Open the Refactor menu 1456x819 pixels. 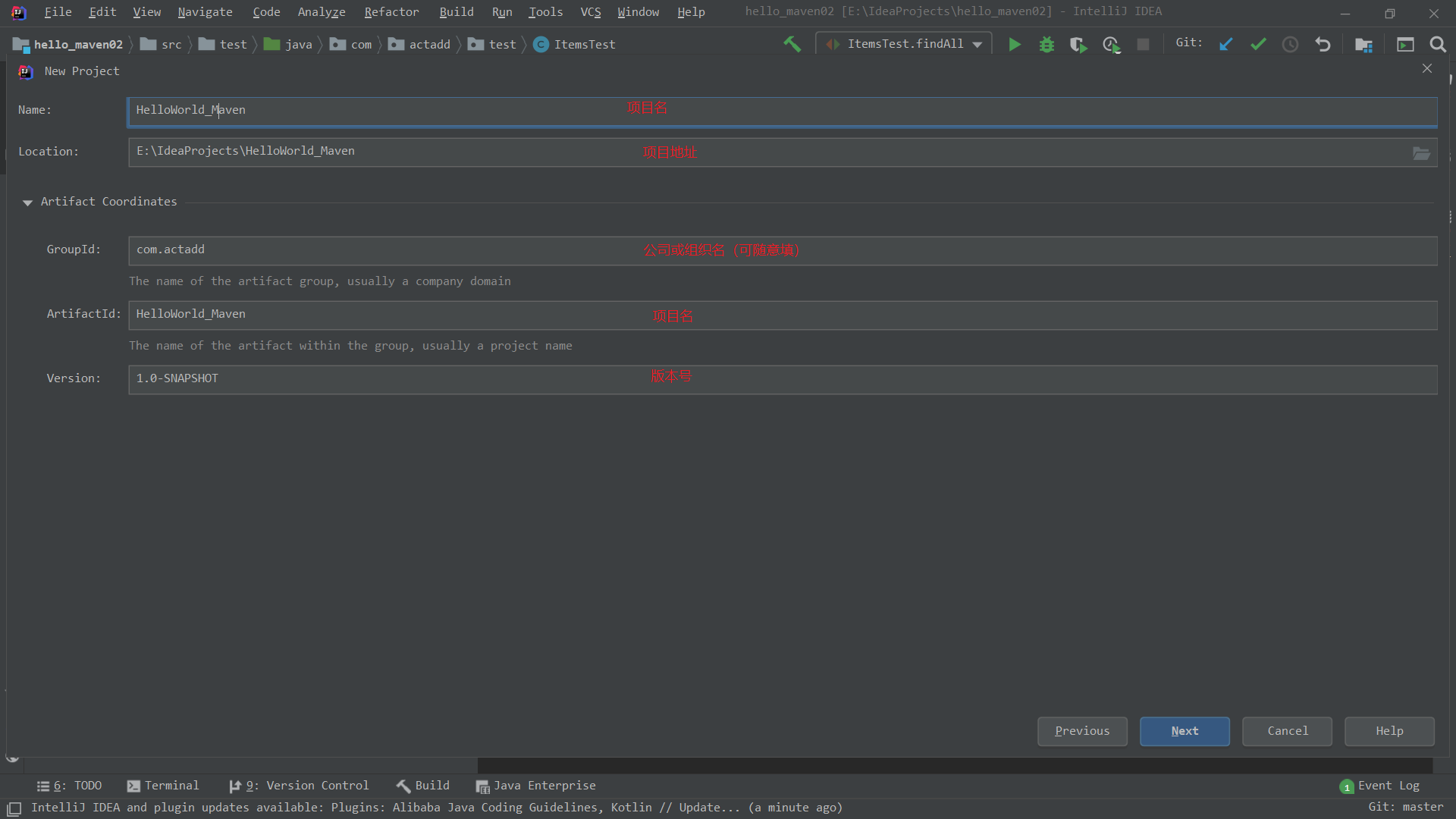pyautogui.click(x=391, y=12)
